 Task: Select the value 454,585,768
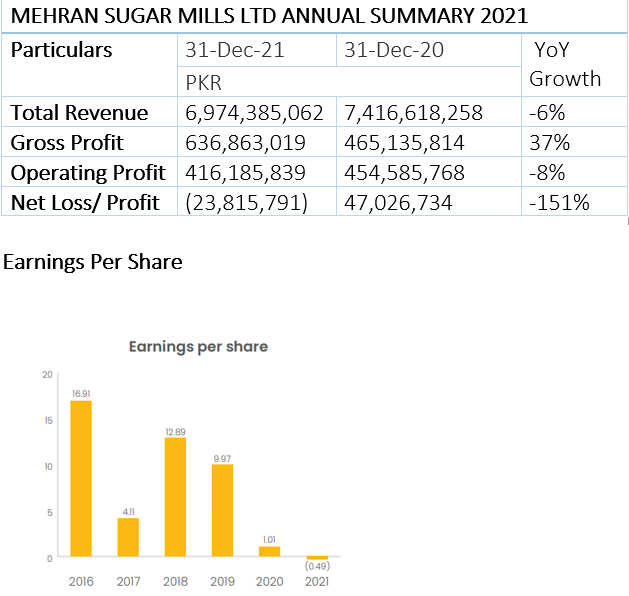click(x=404, y=172)
